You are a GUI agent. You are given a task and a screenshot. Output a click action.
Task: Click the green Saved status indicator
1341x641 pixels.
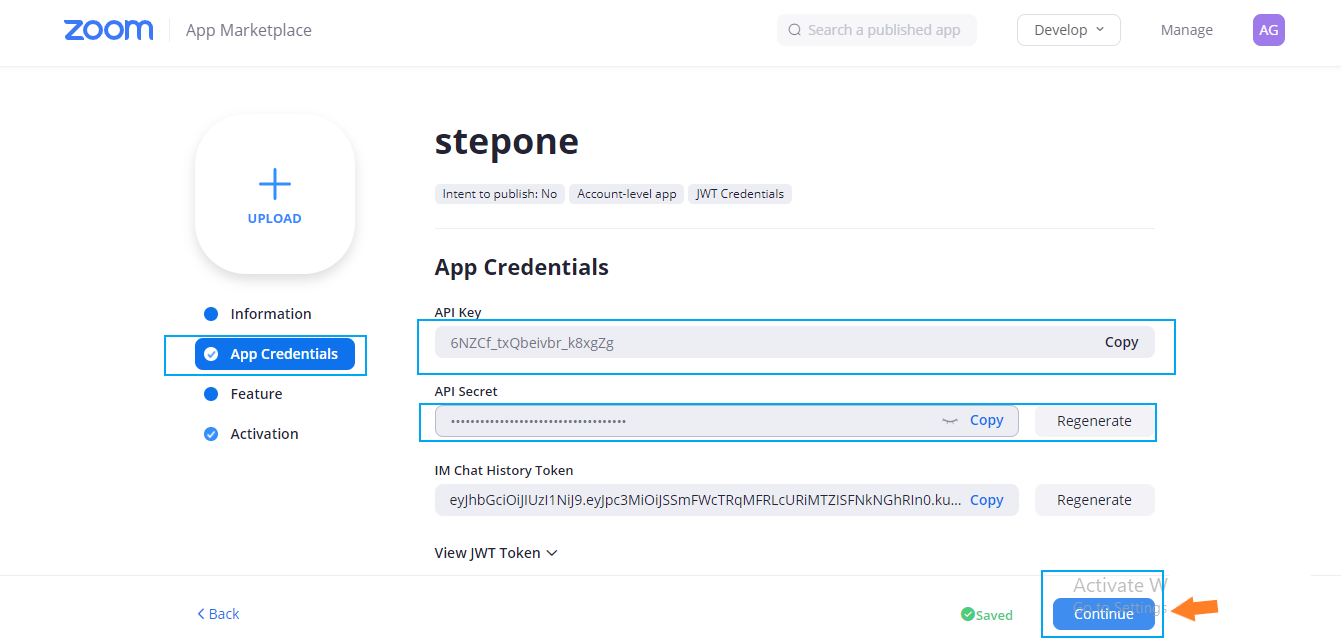tap(987, 615)
